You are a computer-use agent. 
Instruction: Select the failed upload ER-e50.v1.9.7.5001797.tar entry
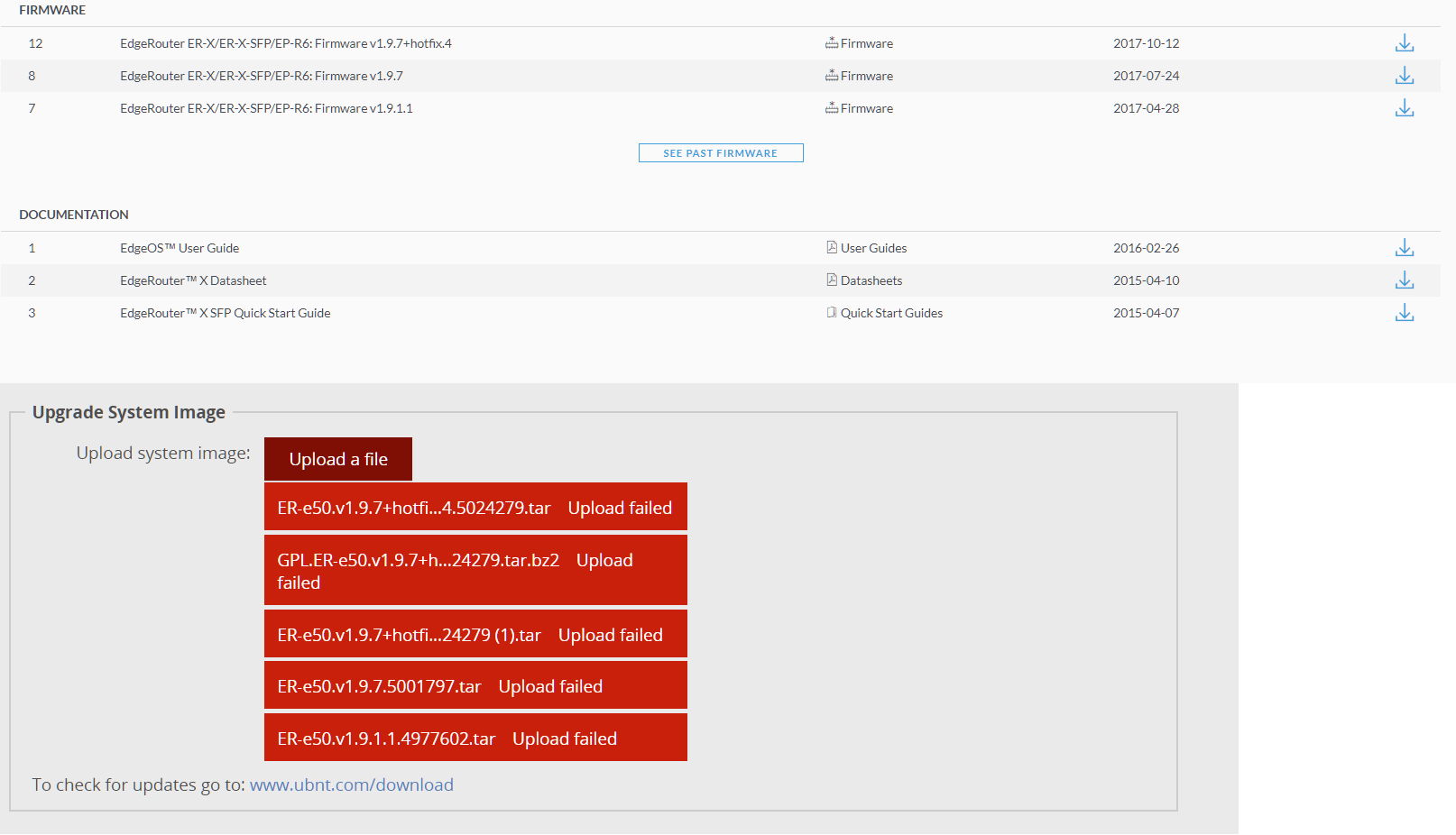pos(475,685)
